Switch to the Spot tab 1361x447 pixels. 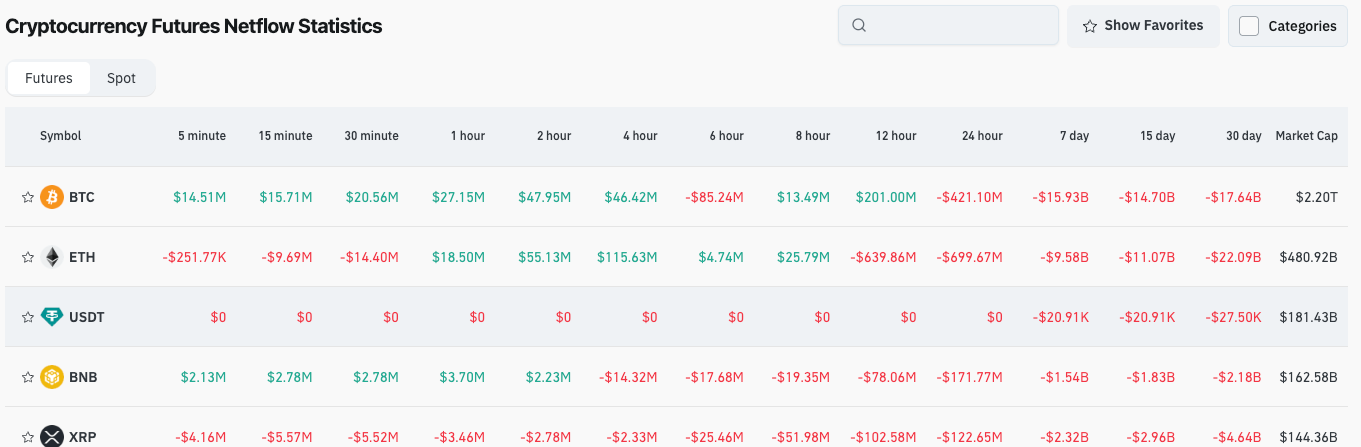coord(121,78)
